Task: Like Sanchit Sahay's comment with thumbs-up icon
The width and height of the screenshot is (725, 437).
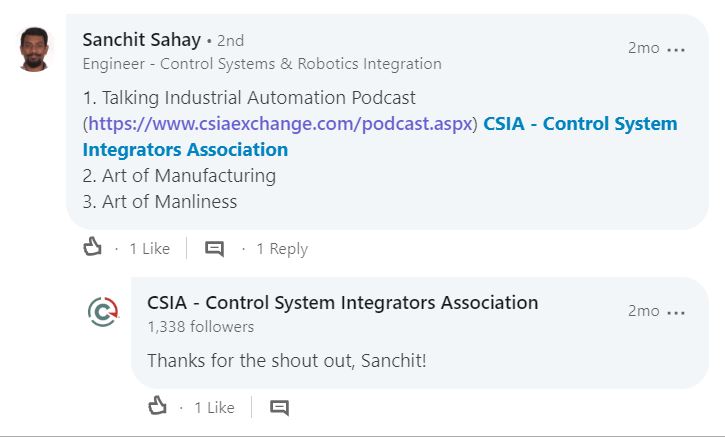Action: click(x=93, y=248)
